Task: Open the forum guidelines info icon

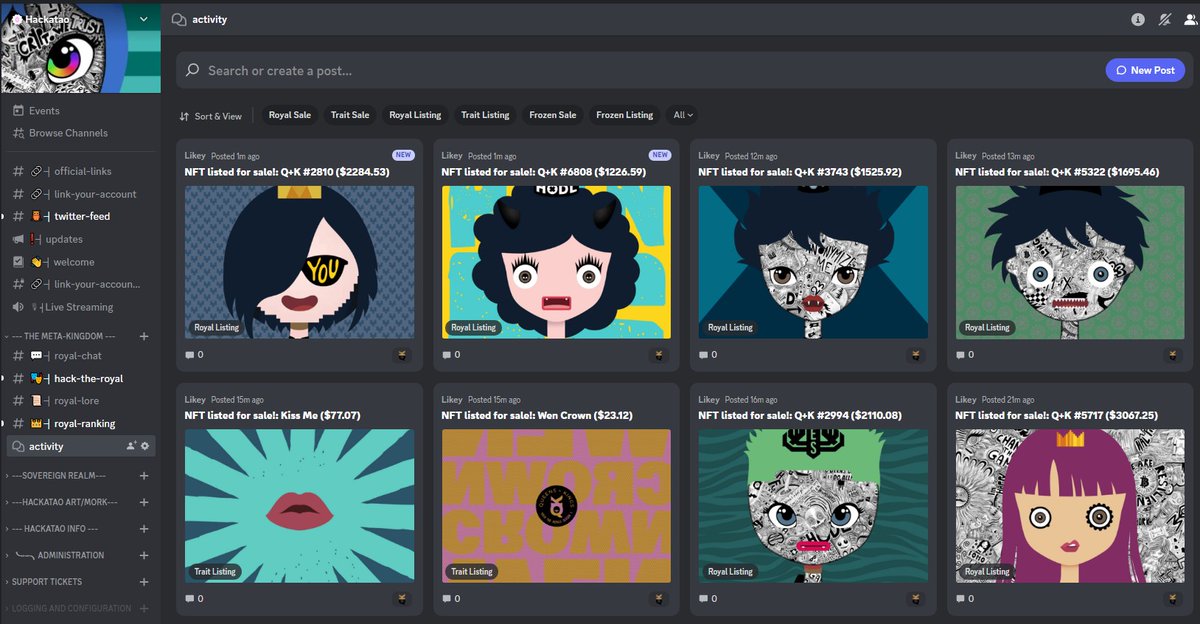Action: (x=1137, y=19)
